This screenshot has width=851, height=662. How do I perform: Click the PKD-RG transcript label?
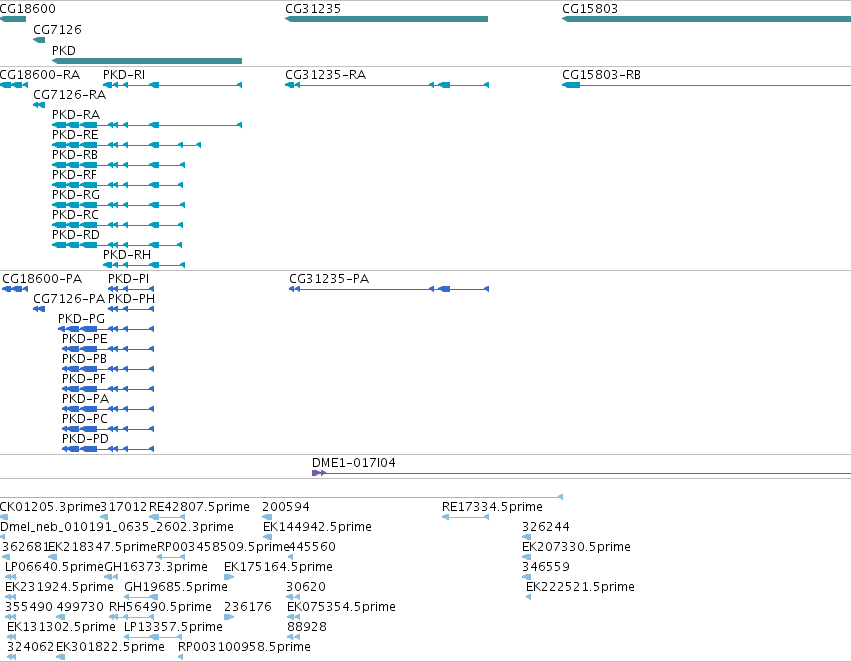coord(76,195)
